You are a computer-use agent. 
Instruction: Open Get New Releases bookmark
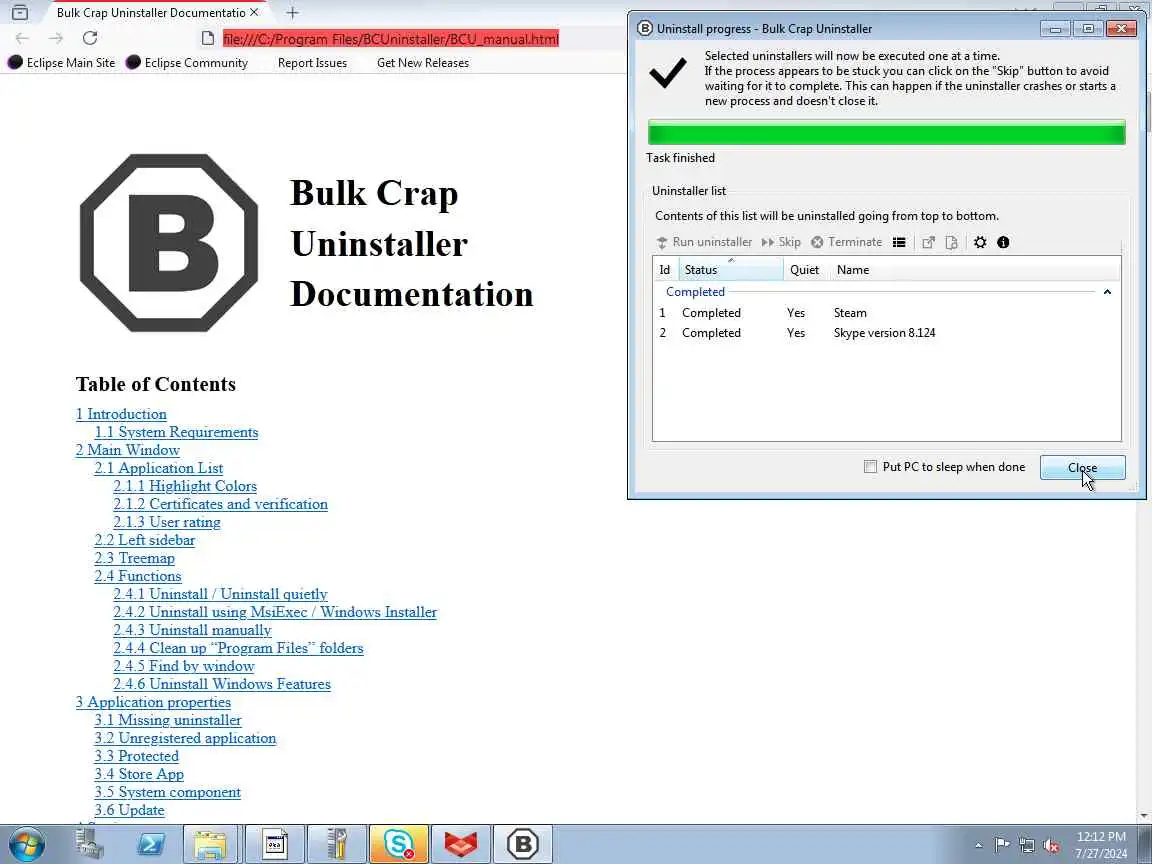point(423,62)
